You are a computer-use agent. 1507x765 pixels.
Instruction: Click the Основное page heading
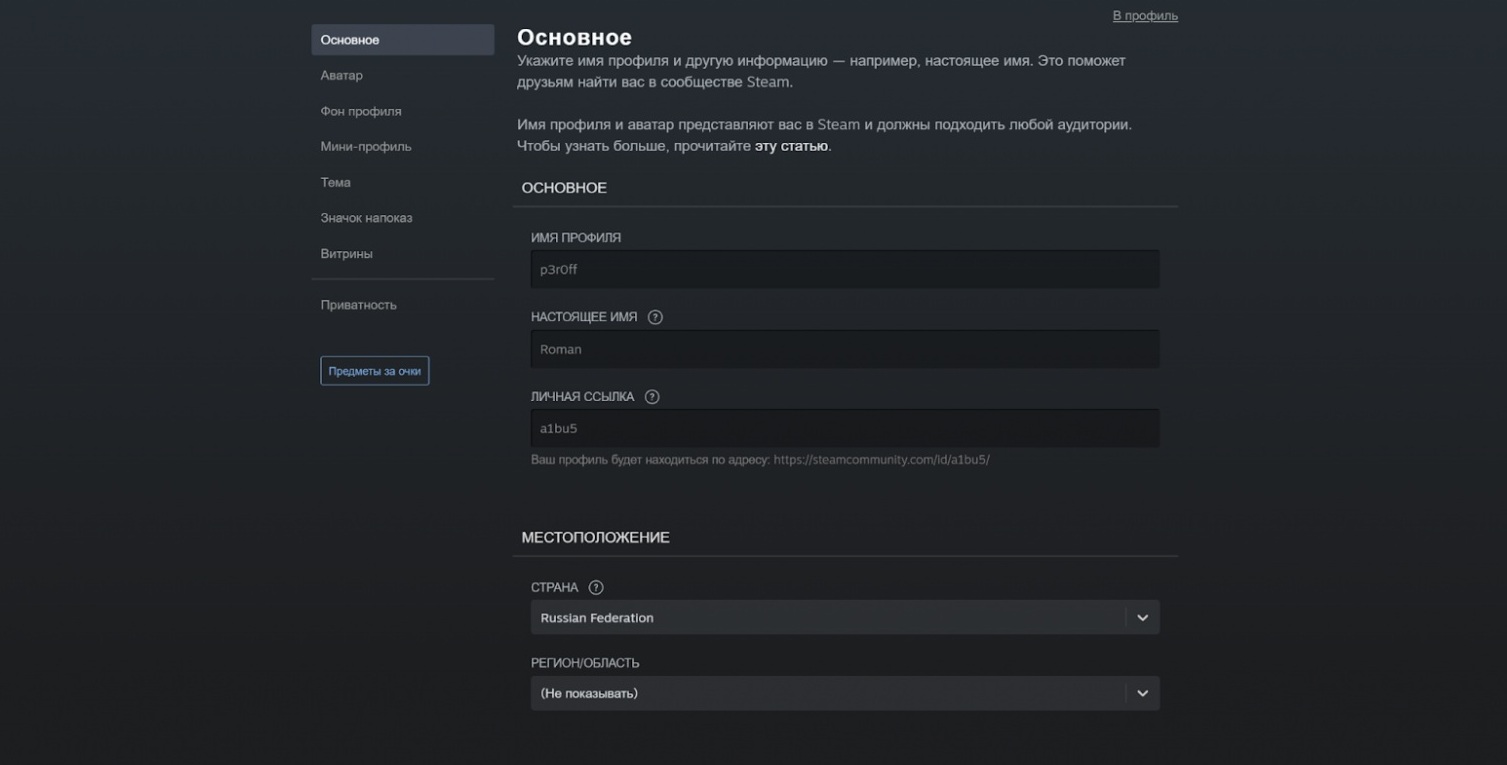click(574, 38)
